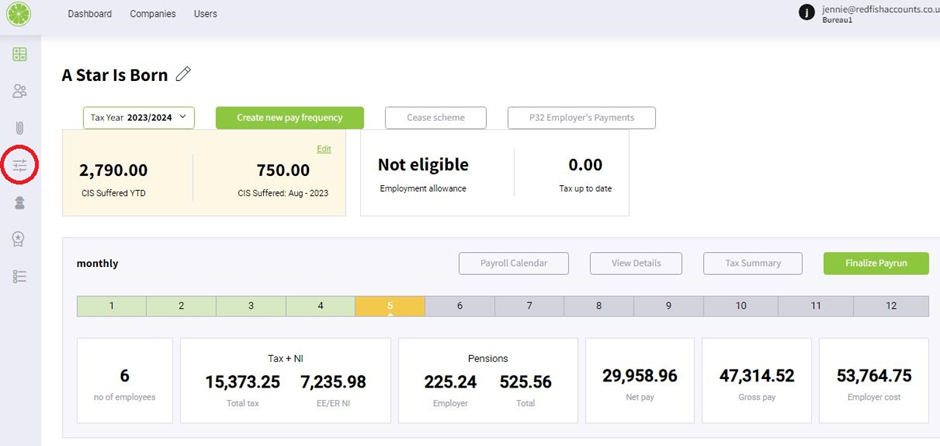940x446 pixels.
Task: Select pay period 12
Action: [891, 306]
